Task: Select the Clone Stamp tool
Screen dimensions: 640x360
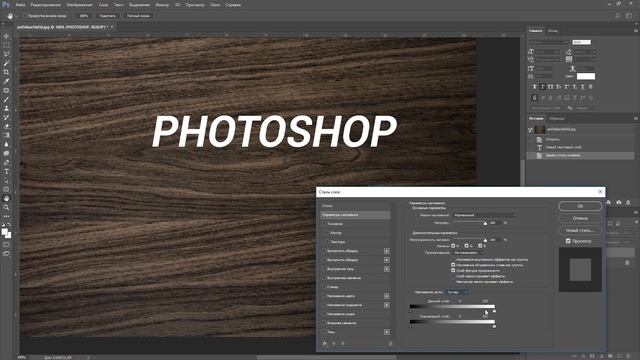Action: click(x=6, y=108)
